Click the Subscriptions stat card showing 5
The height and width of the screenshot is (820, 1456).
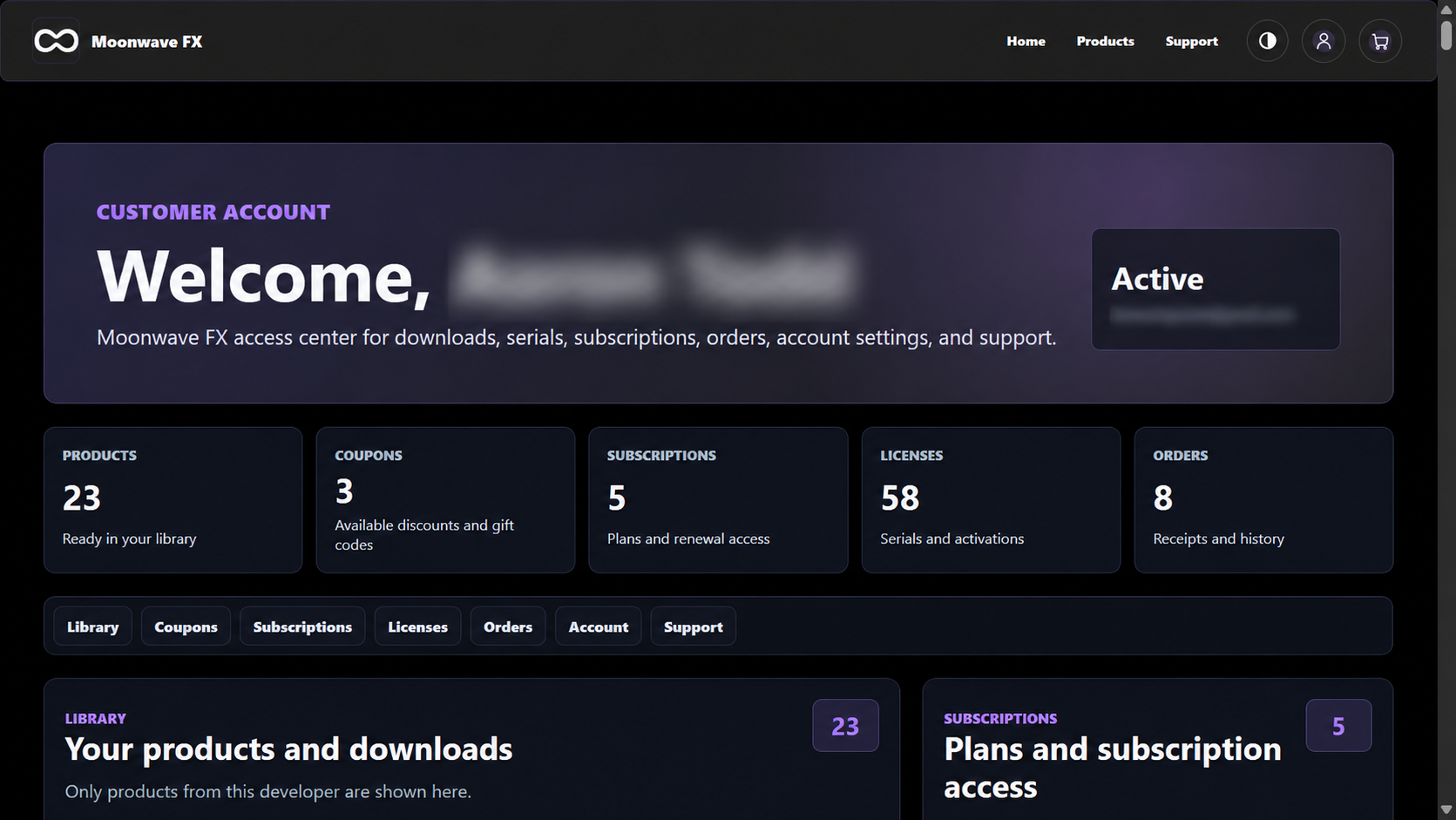point(718,500)
